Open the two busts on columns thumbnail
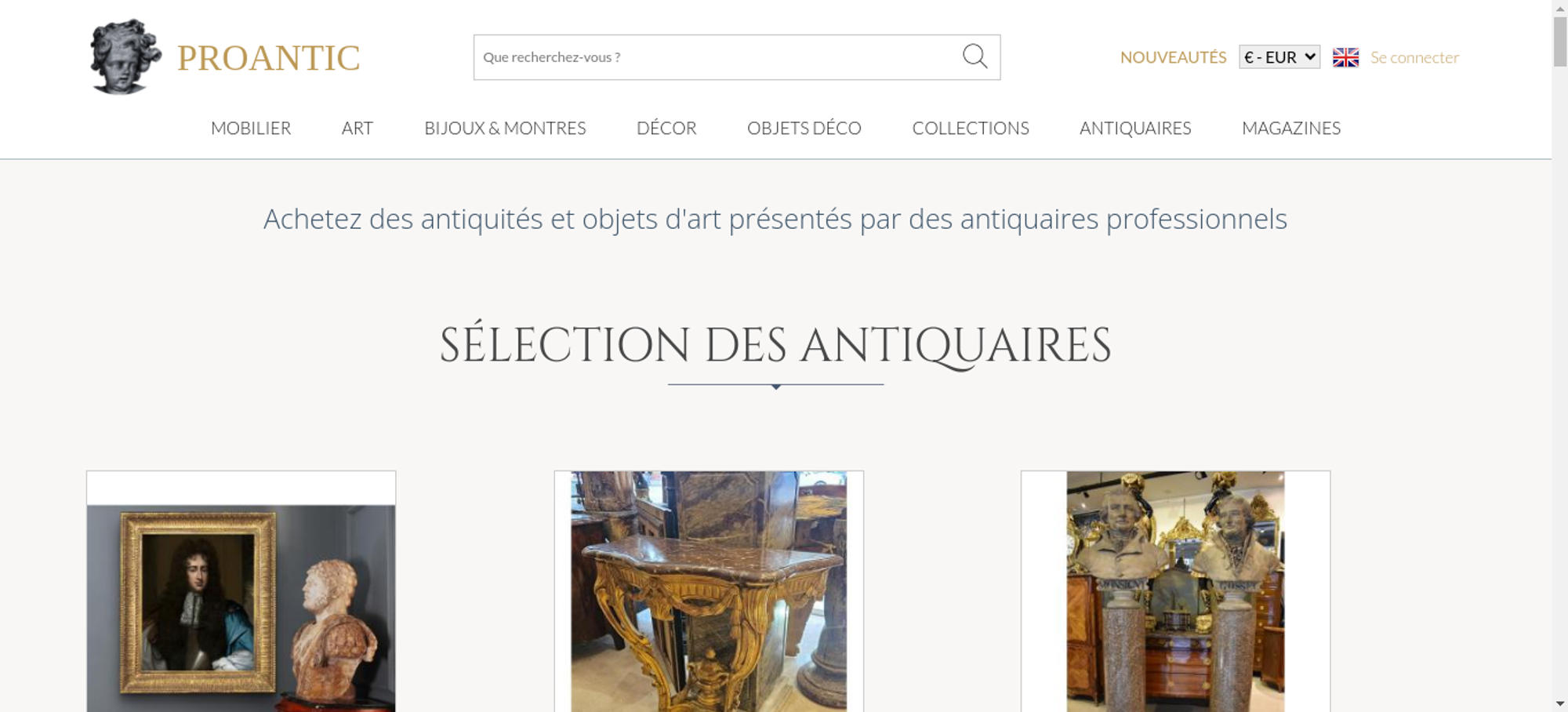 coord(1175,591)
